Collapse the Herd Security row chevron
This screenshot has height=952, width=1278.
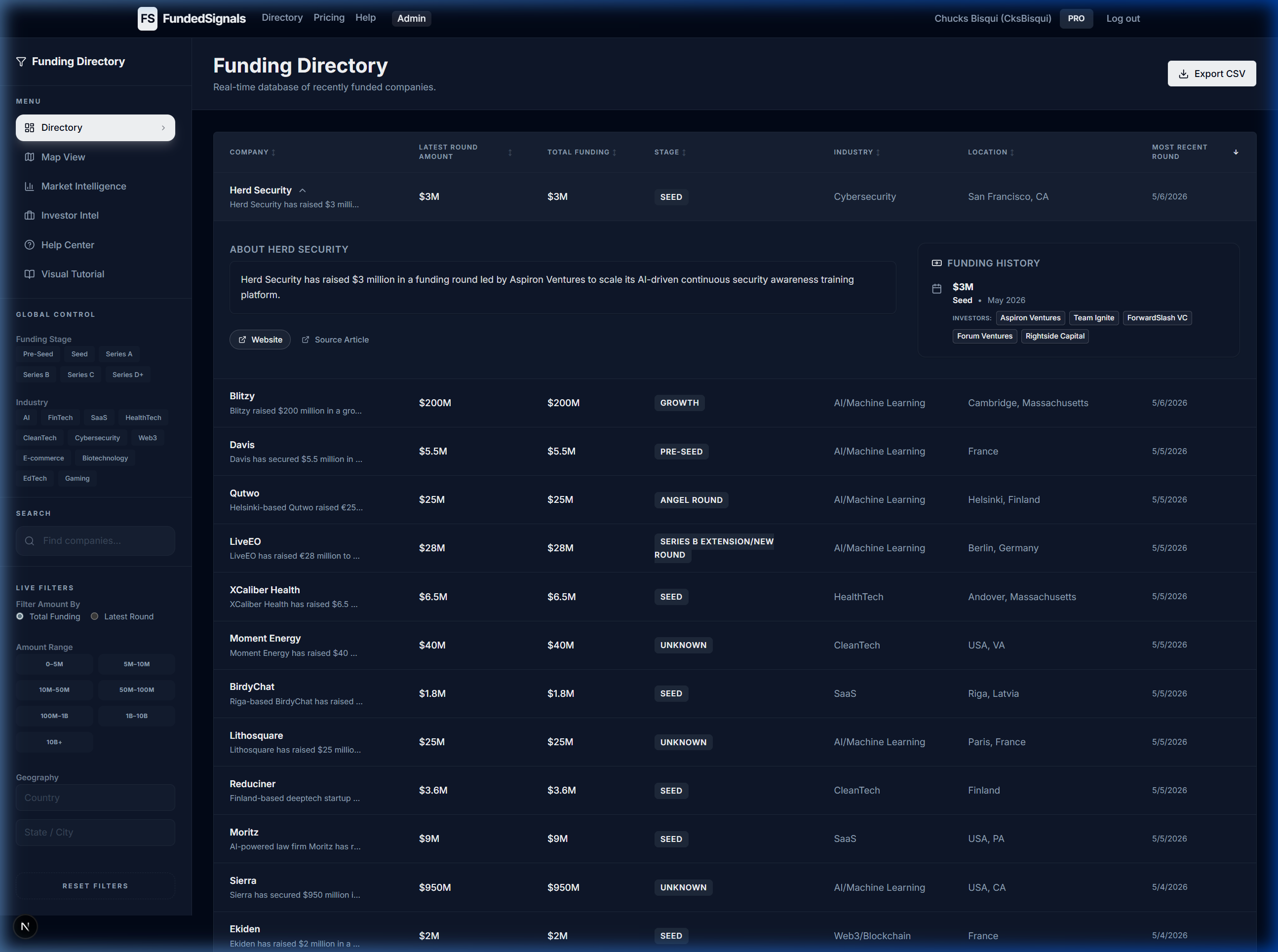(x=303, y=191)
